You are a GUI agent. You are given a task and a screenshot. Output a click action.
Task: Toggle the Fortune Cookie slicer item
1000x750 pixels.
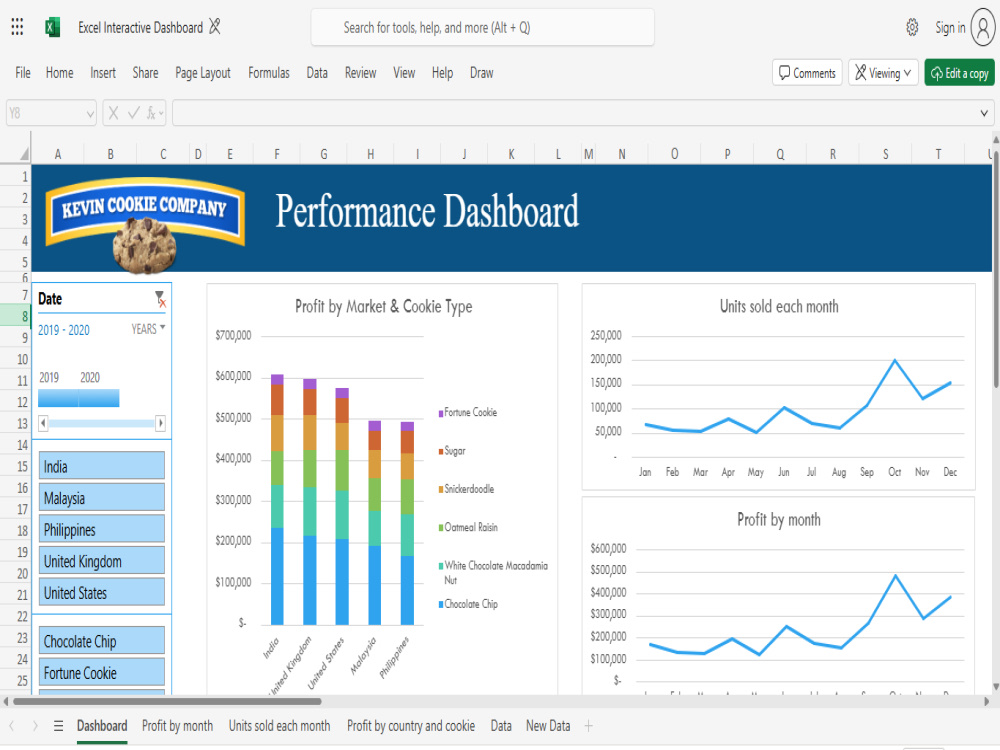pos(101,673)
